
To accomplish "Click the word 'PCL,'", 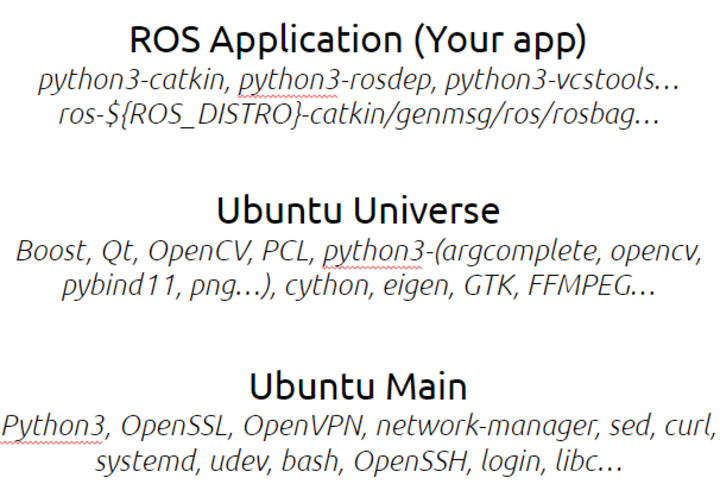I will click(287, 251).
